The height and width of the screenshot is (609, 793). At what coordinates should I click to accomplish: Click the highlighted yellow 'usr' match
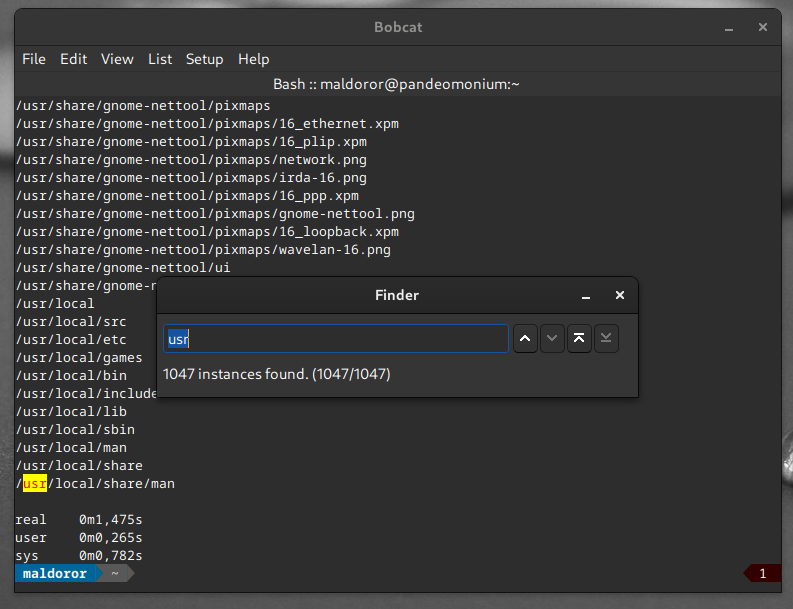35,484
